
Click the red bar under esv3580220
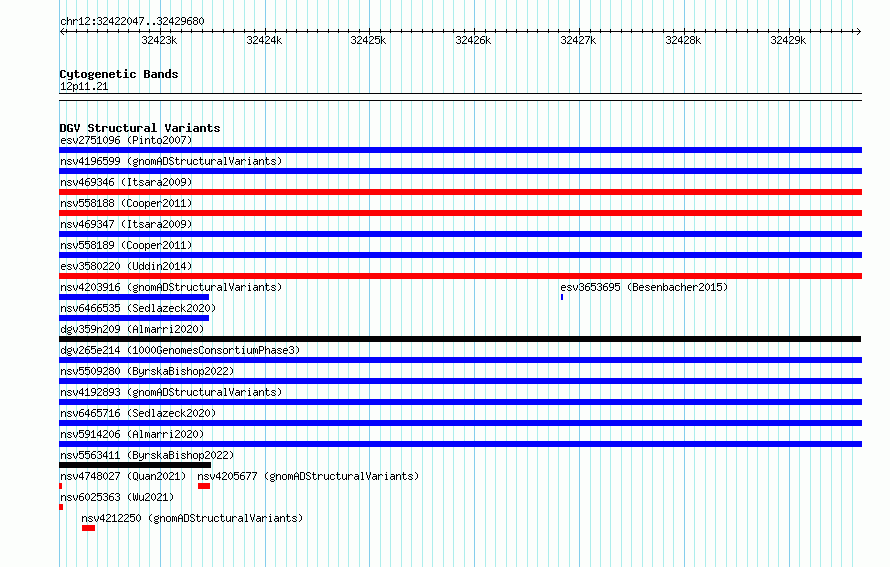460,276
